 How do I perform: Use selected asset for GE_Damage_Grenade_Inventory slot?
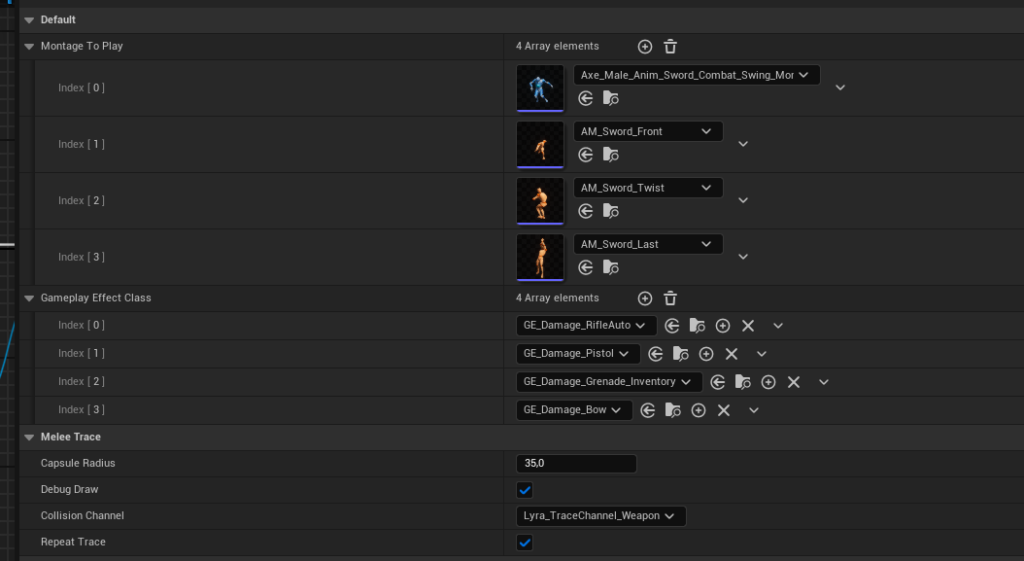click(x=718, y=382)
